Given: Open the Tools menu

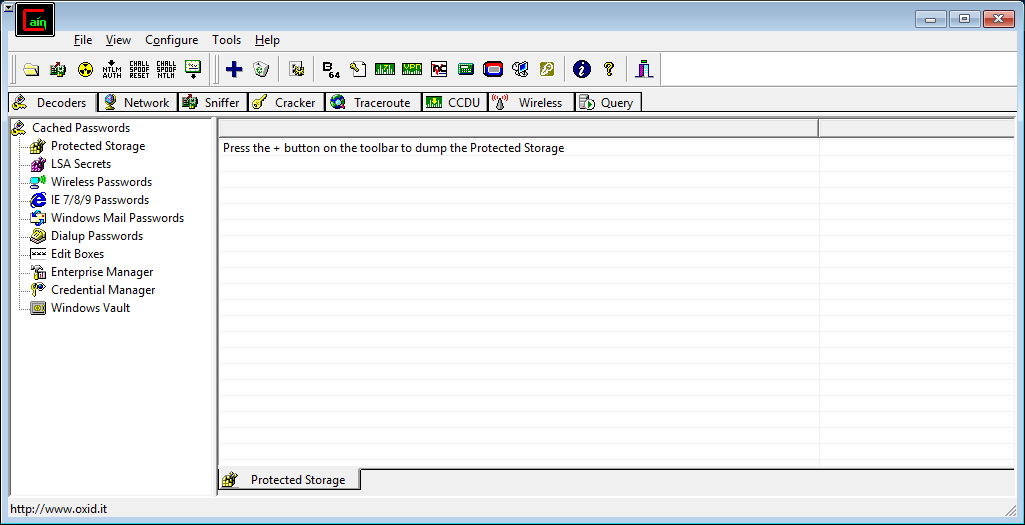Looking at the screenshot, I should tap(226, 40).
